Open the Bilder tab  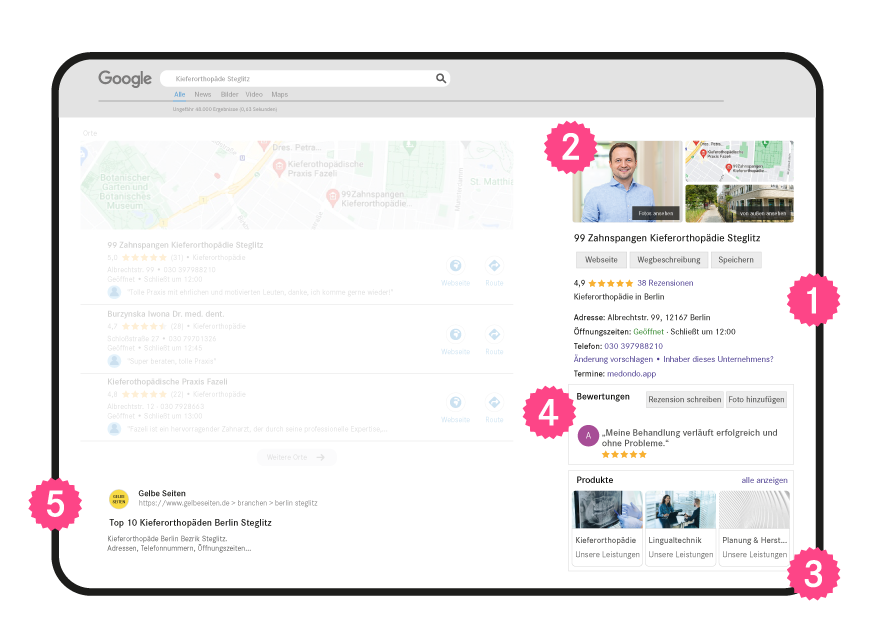pyautogui.click(x=229, y=94)
